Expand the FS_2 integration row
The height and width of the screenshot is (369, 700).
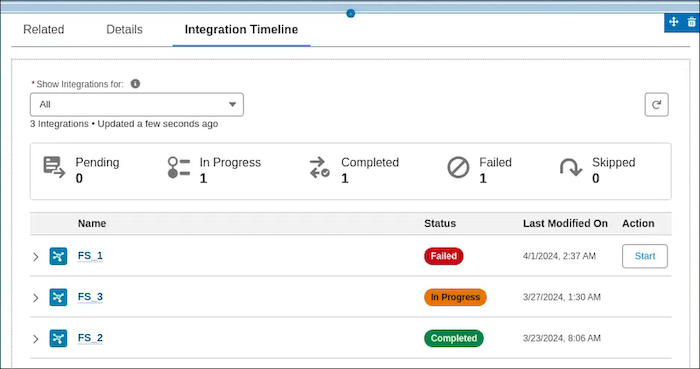(x=36, y=339)
